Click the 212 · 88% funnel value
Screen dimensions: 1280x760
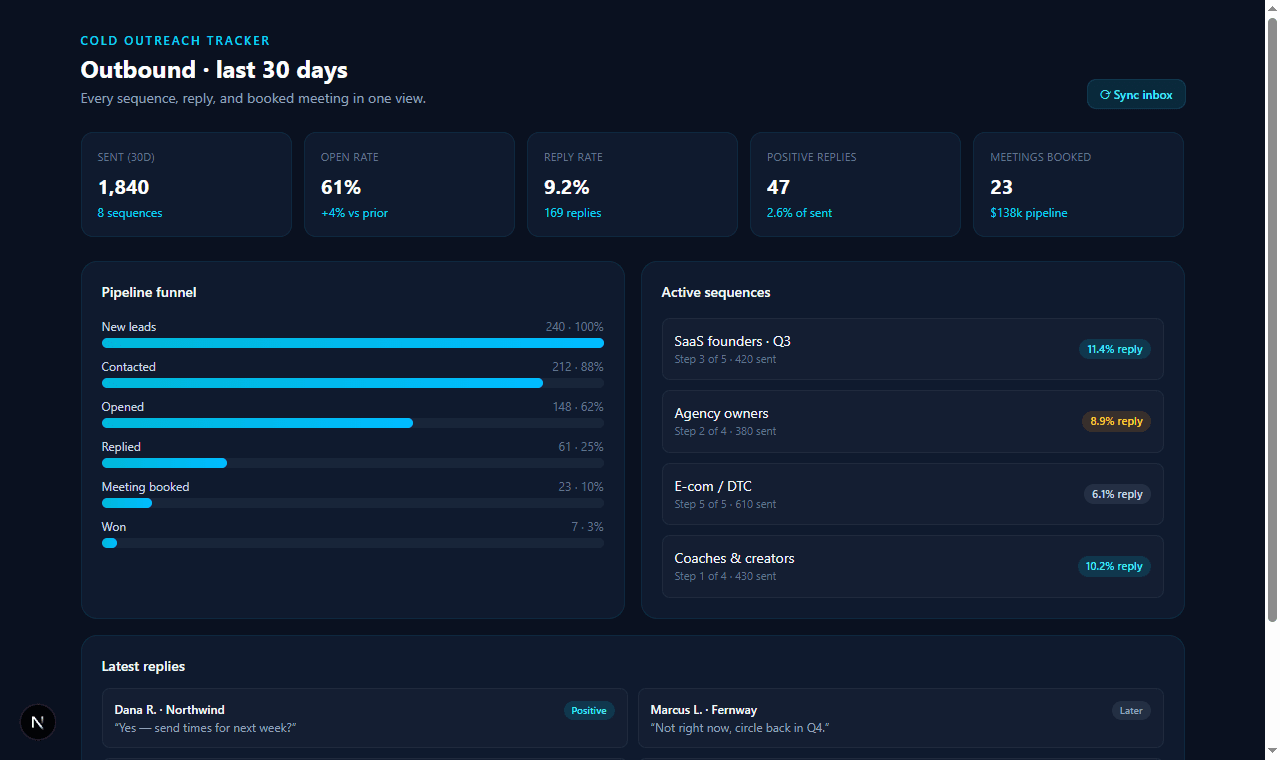(577, 367)
